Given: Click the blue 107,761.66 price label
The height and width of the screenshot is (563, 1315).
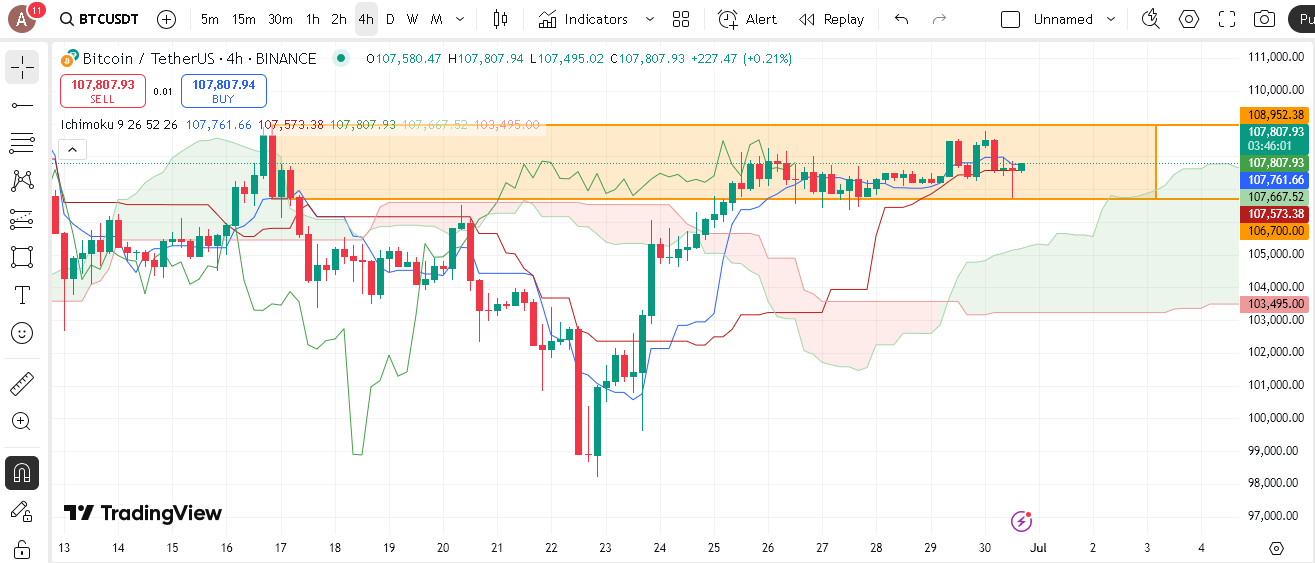Looking at the screenshot, I should coord(1274,180).
